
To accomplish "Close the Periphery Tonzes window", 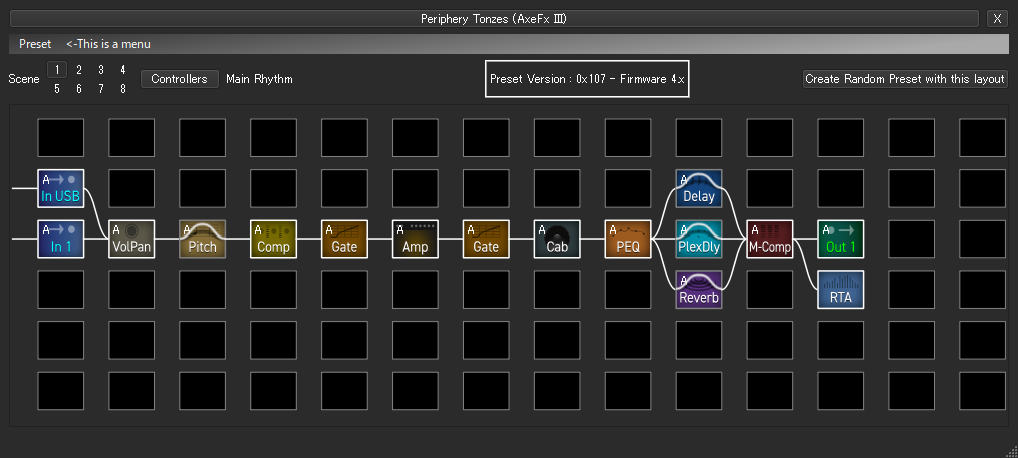I will pos(997,19).
